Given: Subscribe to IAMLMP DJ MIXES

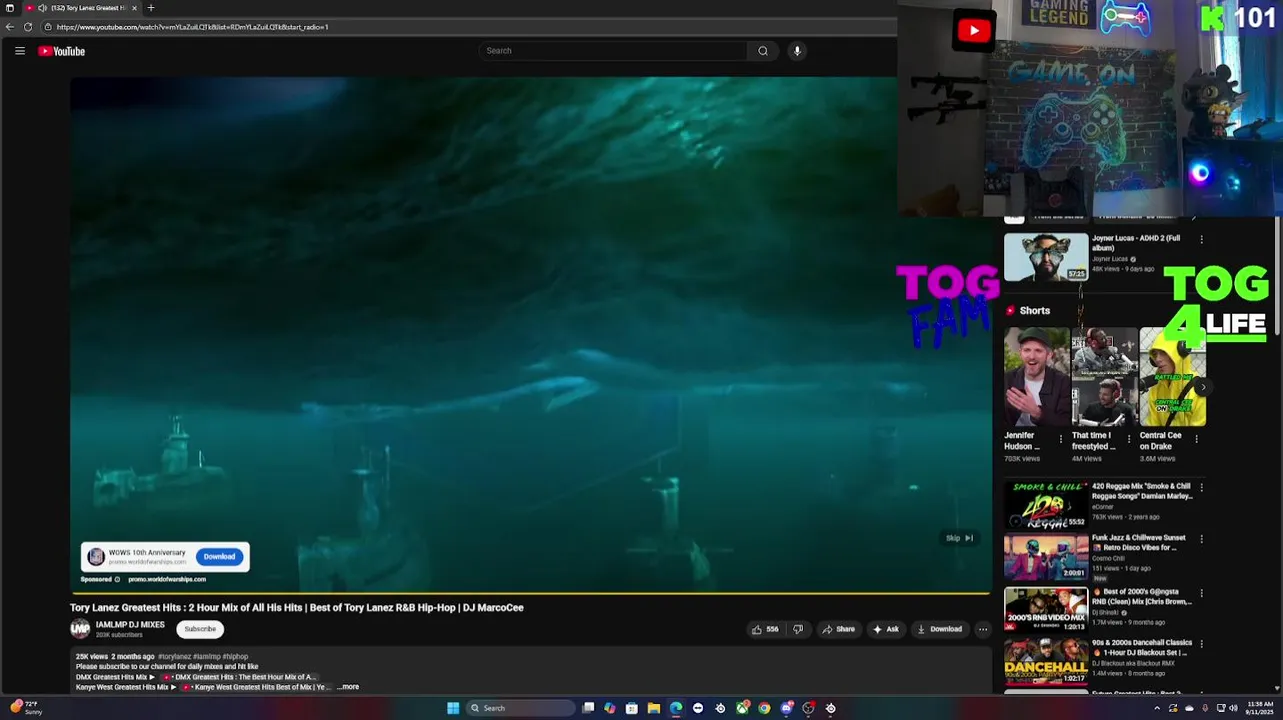Looking at the screenshot, I should pos(200,629).
